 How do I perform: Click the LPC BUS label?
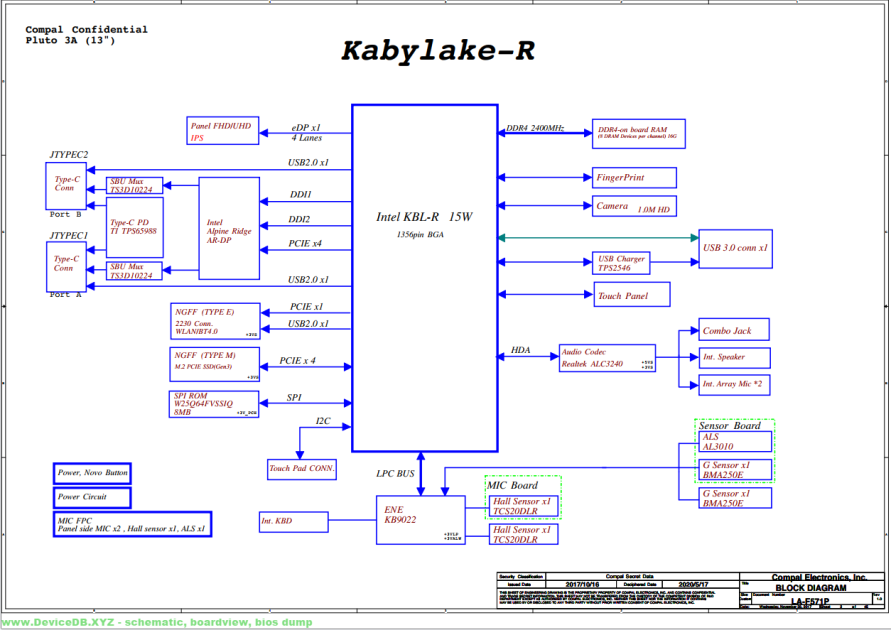(395, 474)
